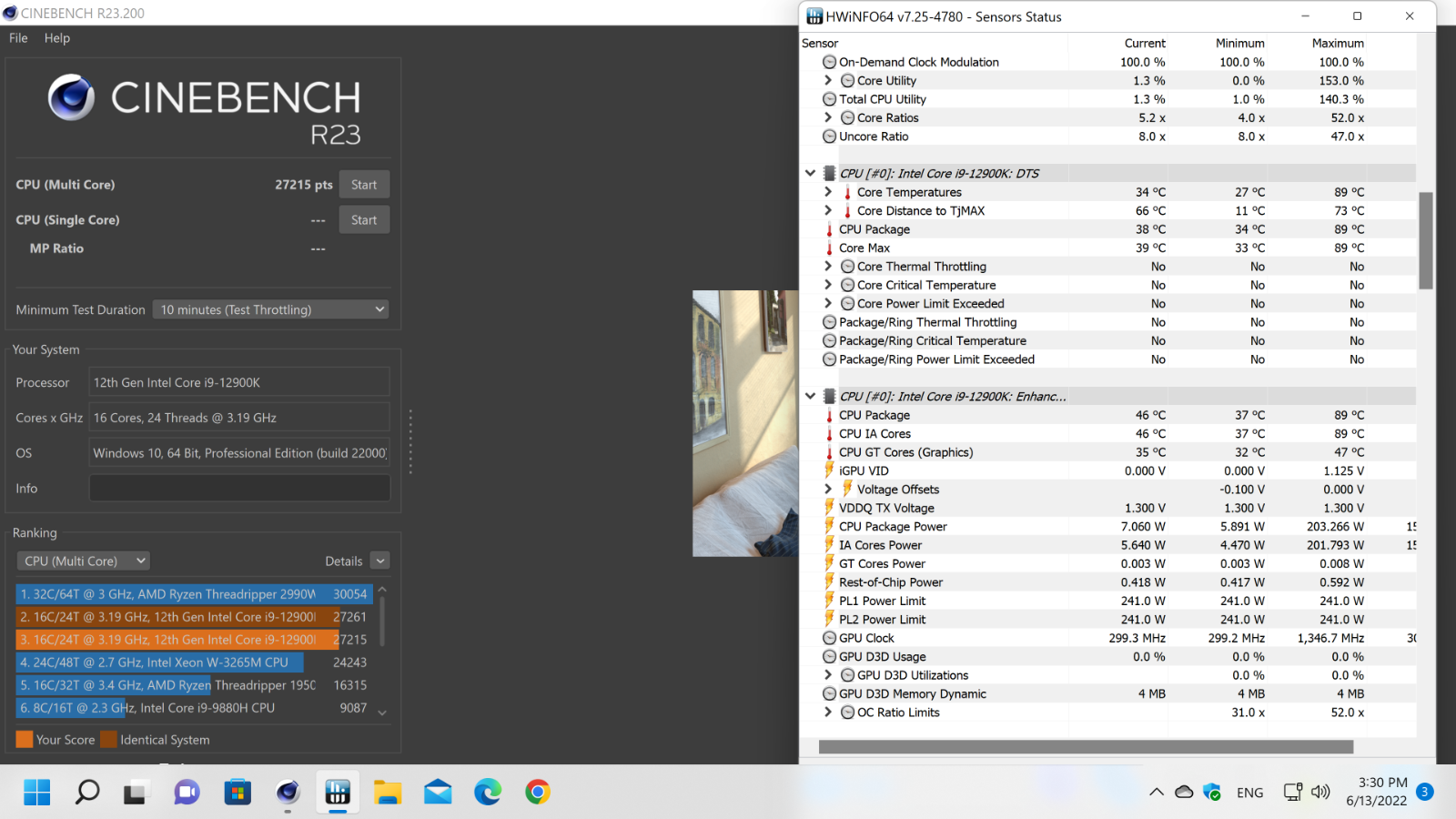Click the ranking list scroll down arrow

click(x=382, y=713)
